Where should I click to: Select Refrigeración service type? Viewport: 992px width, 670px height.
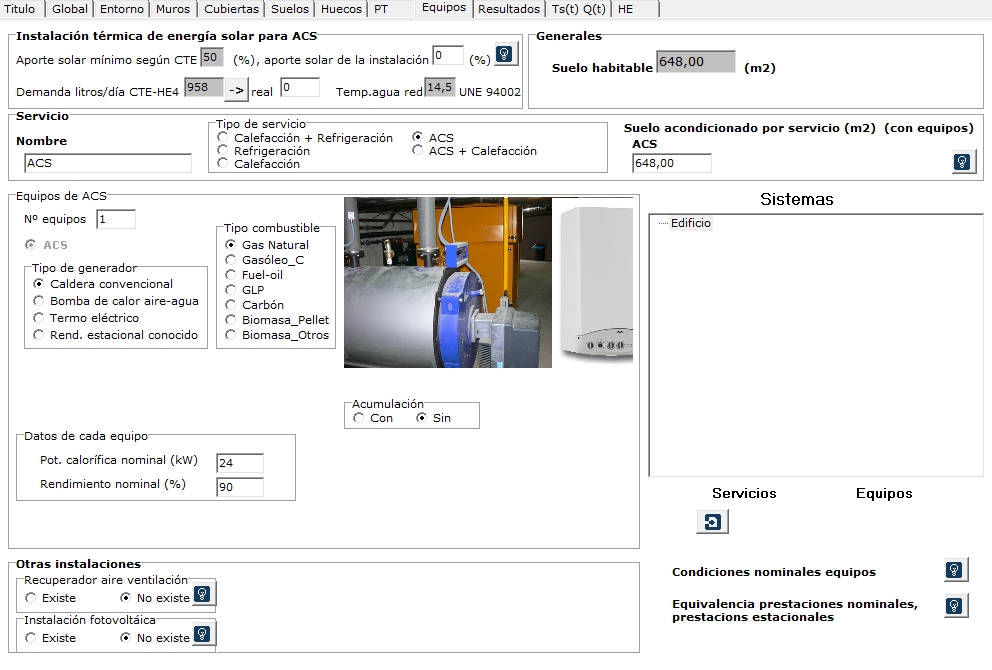coord(264,151)
